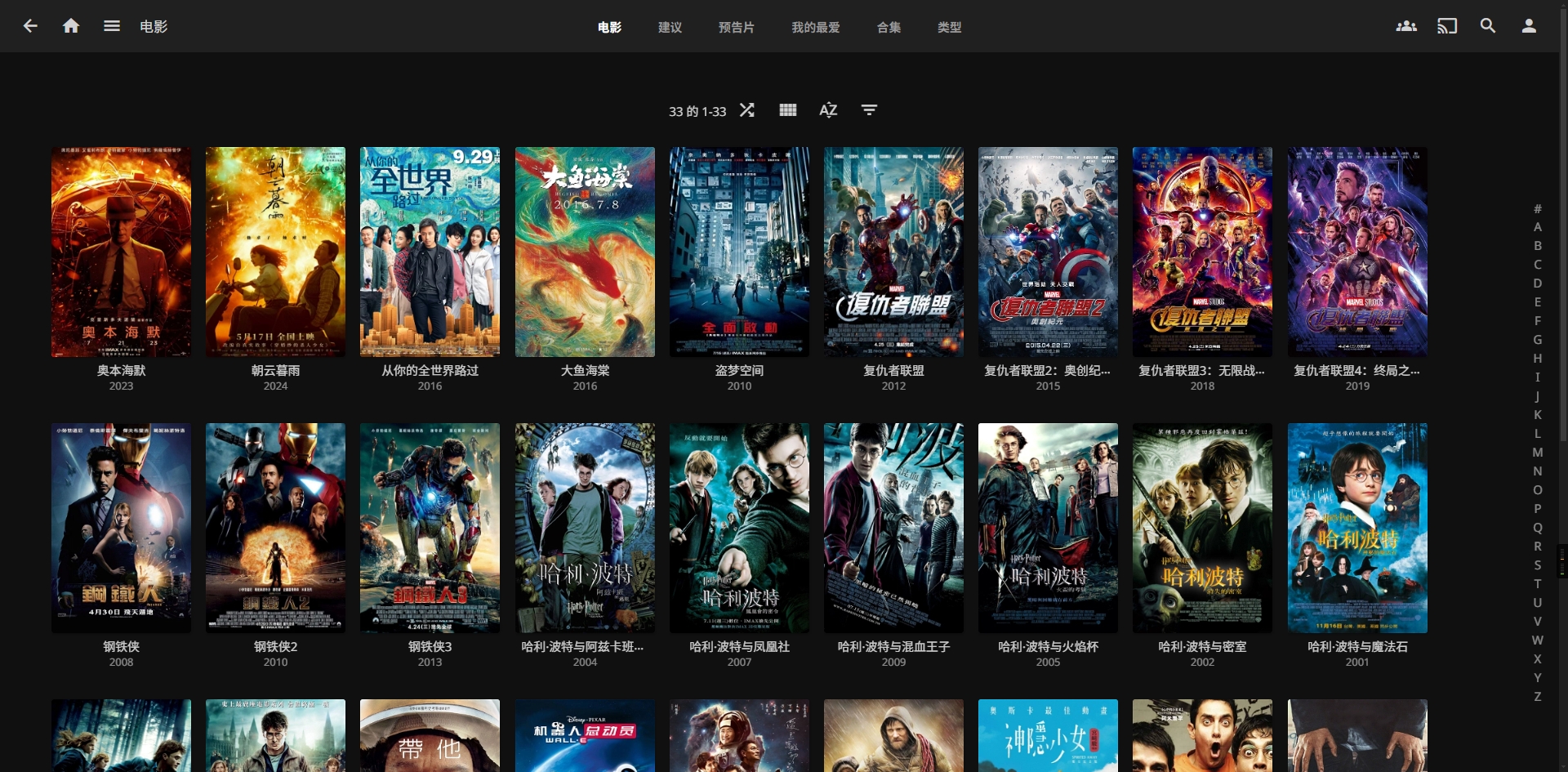Image resolution: width=1568 pixels, height=772 pixels.
Task: Open the 类型 genres tab
Action: (x=949, y=27)
